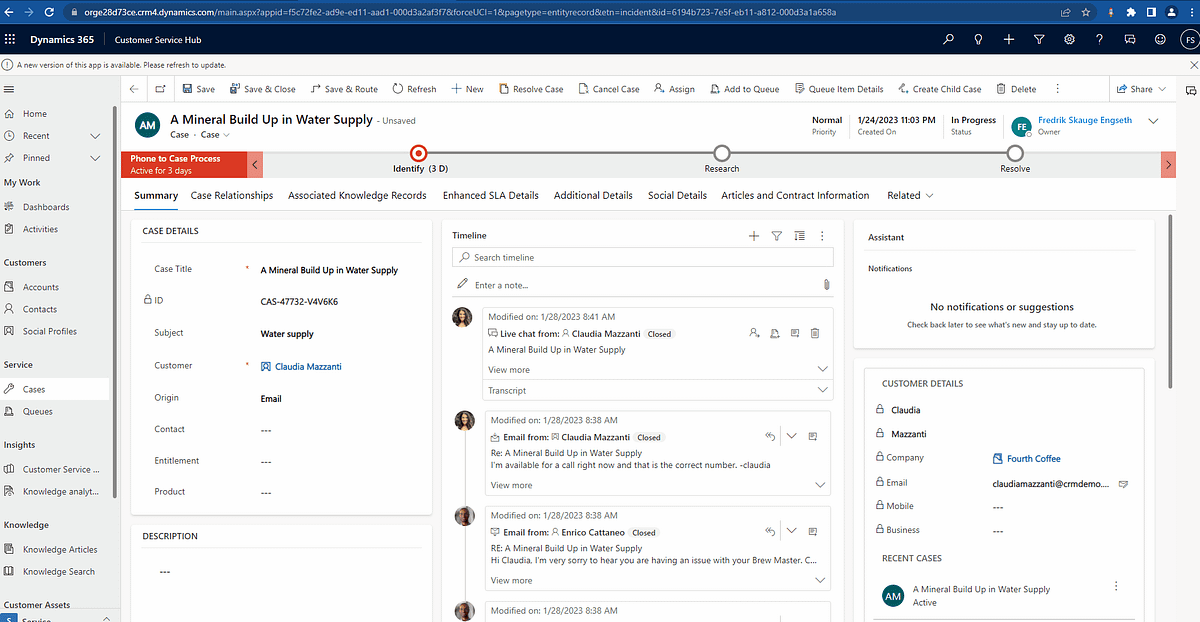Expand the Recent section in the sidebar

[94, 134]
